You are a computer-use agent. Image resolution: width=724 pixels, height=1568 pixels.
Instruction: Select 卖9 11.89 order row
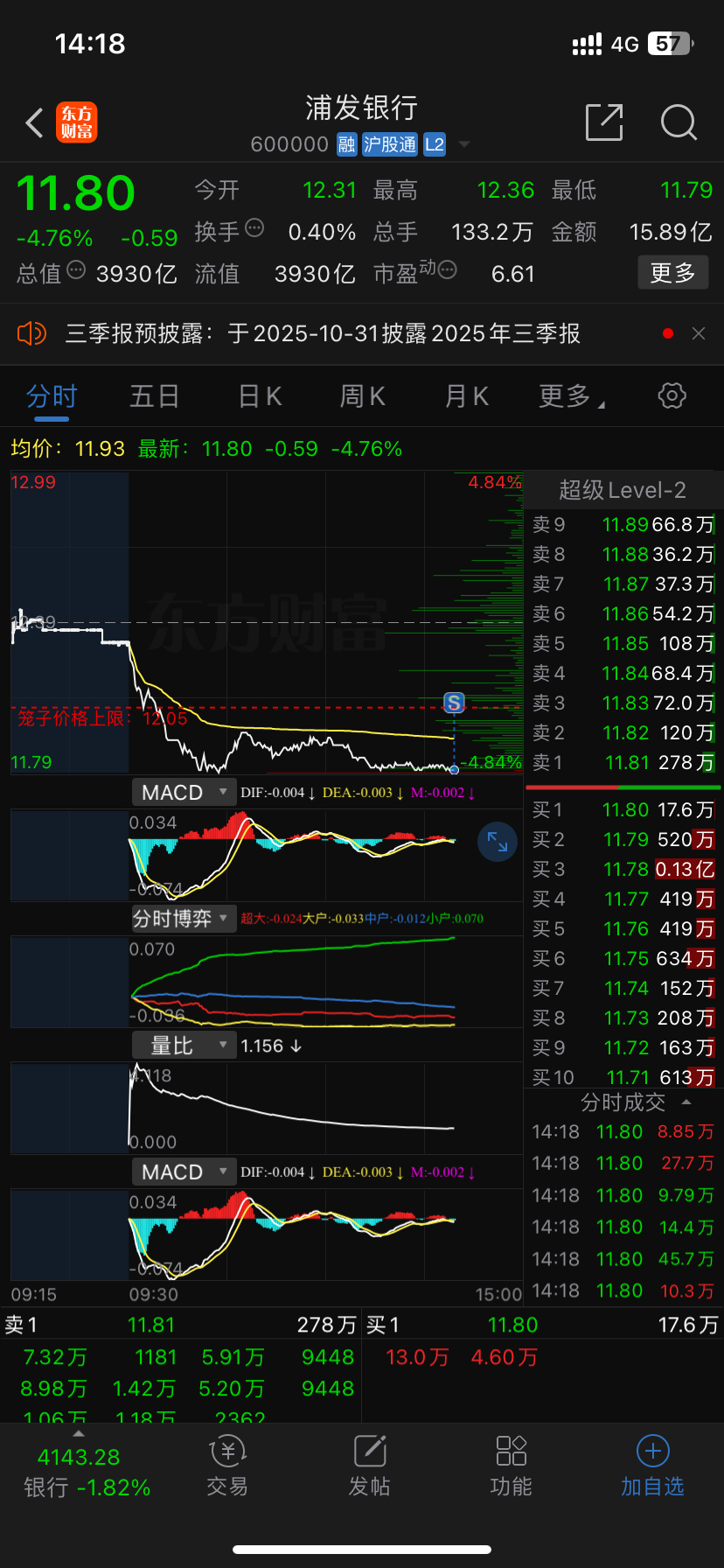tap(623, 524)
